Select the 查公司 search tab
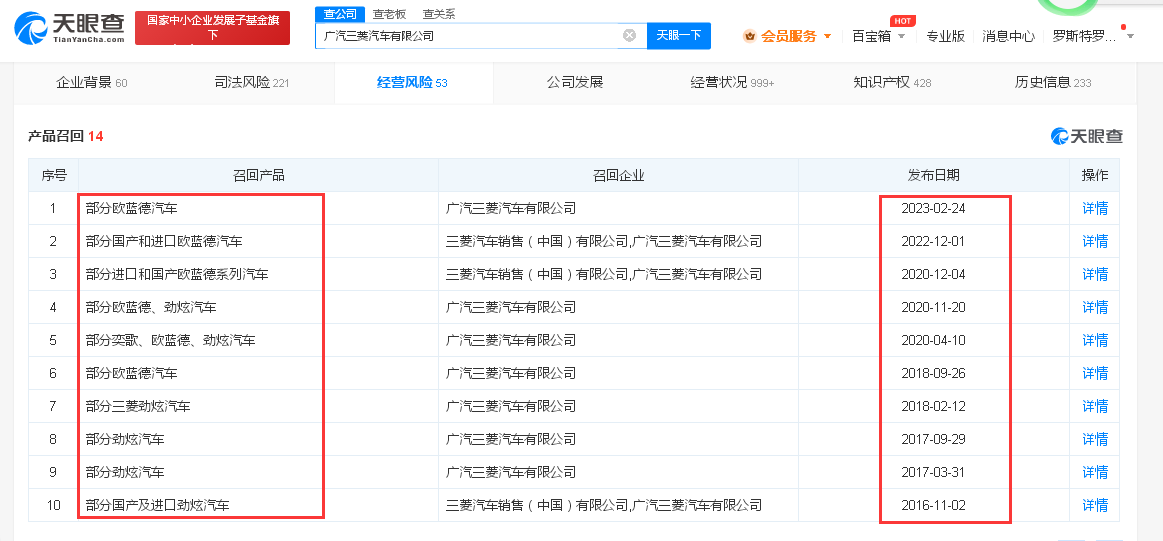Screen dimensions: 1163x541 point(340,14)
